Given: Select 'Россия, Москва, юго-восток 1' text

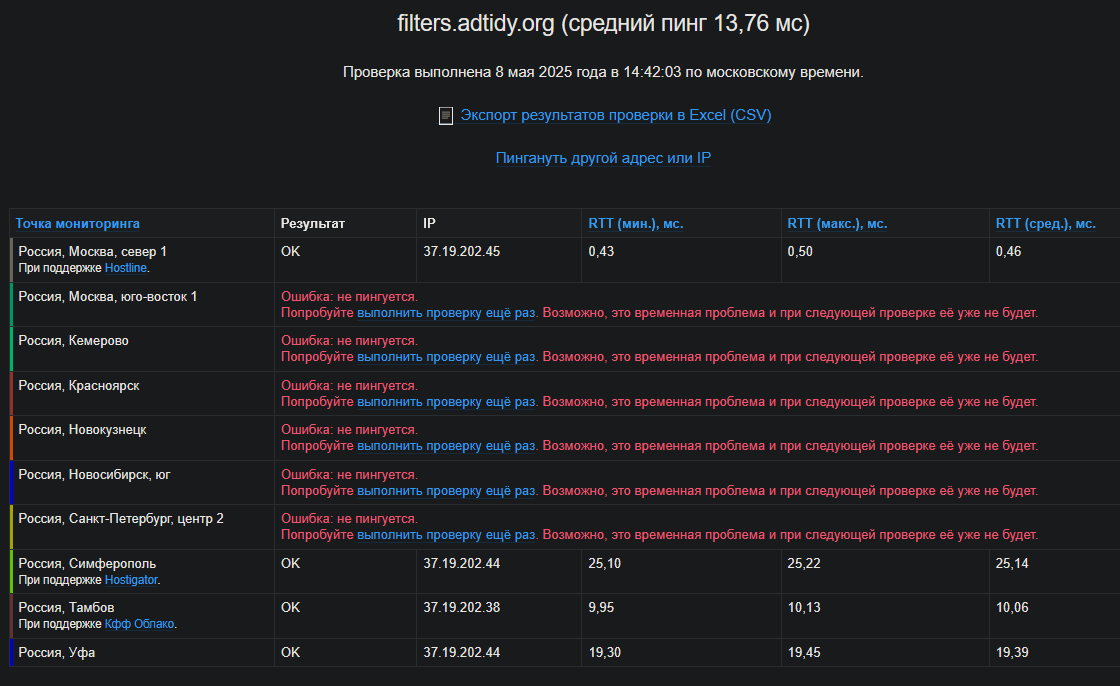Looking at the screenshot, I should pos(108,297).
